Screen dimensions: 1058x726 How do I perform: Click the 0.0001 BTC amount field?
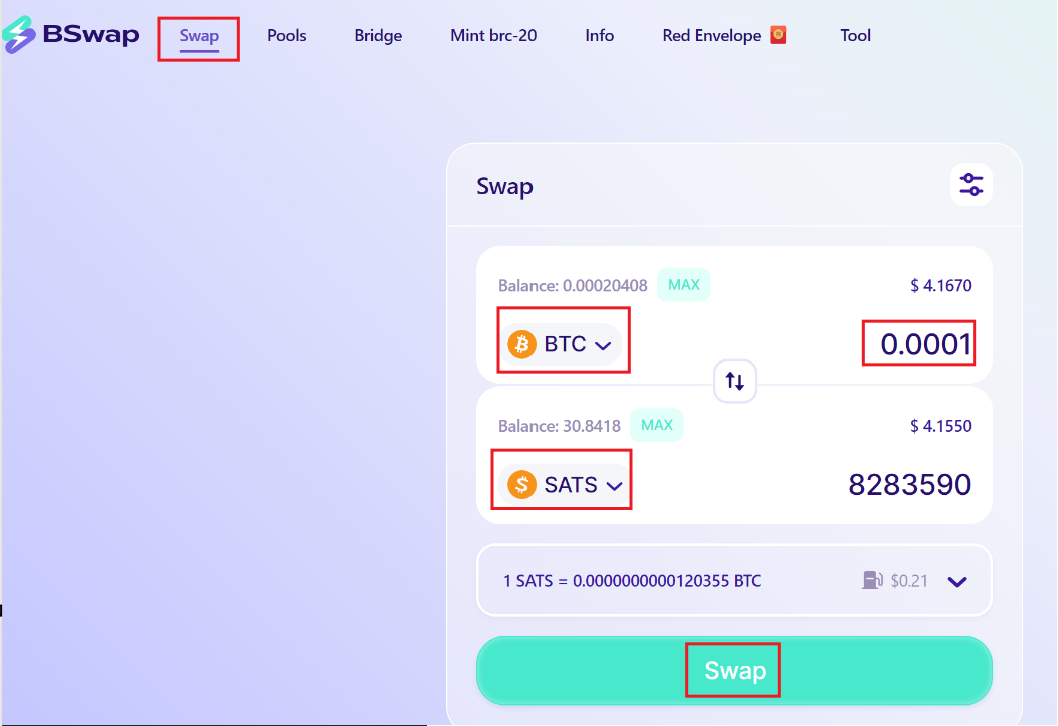pyautogui.click(x=918, y=343)
